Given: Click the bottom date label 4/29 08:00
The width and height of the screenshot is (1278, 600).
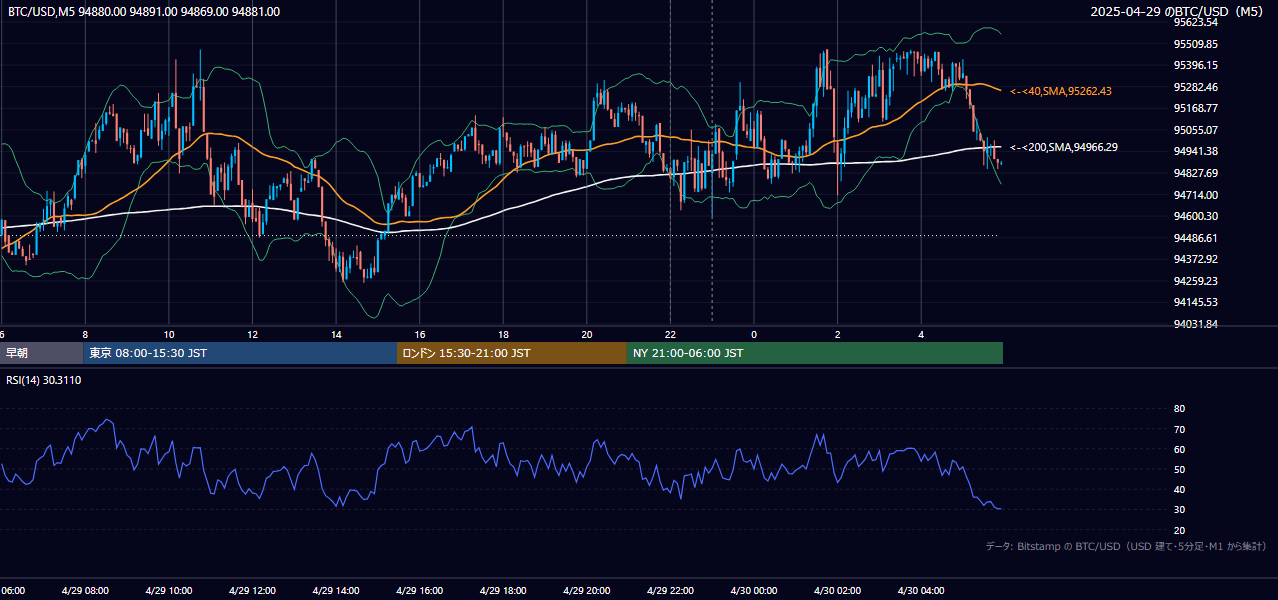Looking at the screenshot, I should (x=85, y=591).
